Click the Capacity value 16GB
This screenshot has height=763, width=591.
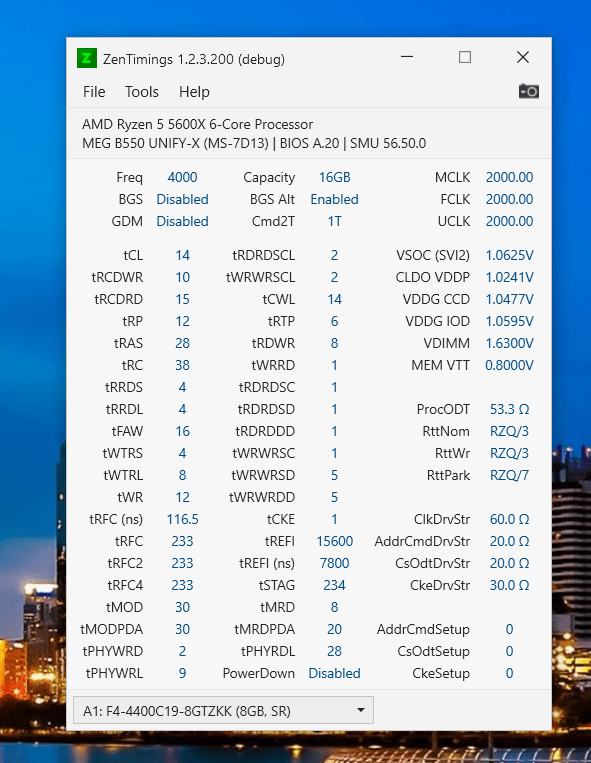click(334, 177)
